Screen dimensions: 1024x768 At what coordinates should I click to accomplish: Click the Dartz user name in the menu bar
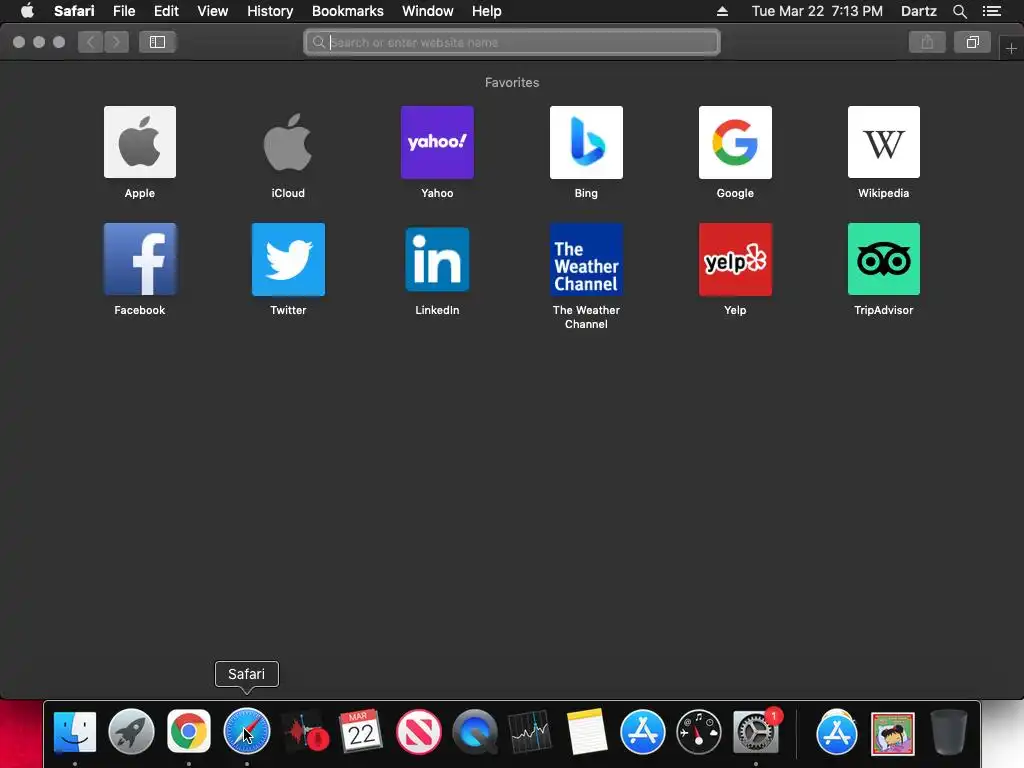coord(918,11)
